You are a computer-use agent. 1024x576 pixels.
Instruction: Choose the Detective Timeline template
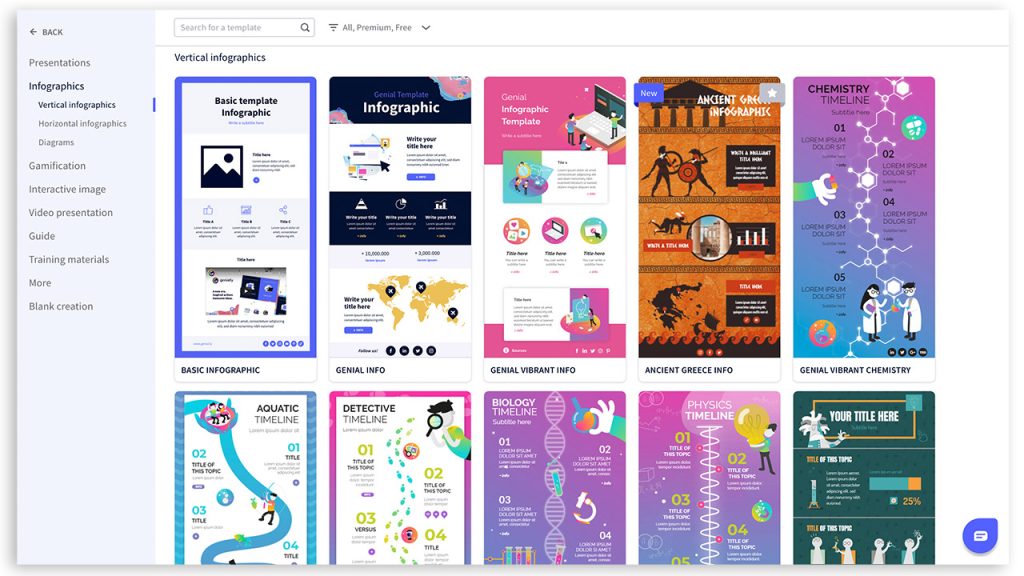tap(400, 478)
